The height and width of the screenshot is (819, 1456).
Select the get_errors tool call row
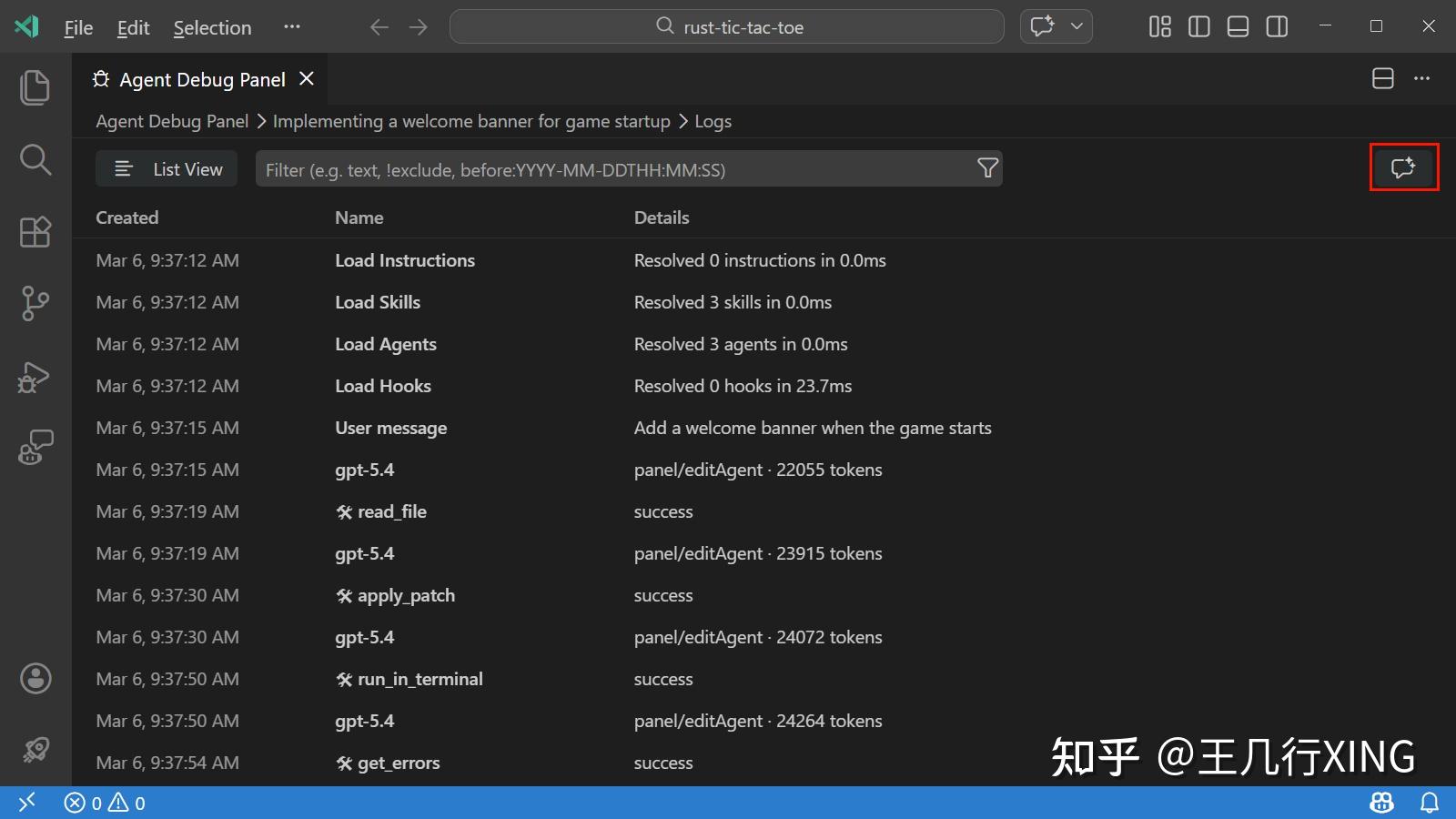(x=764, y=763)
